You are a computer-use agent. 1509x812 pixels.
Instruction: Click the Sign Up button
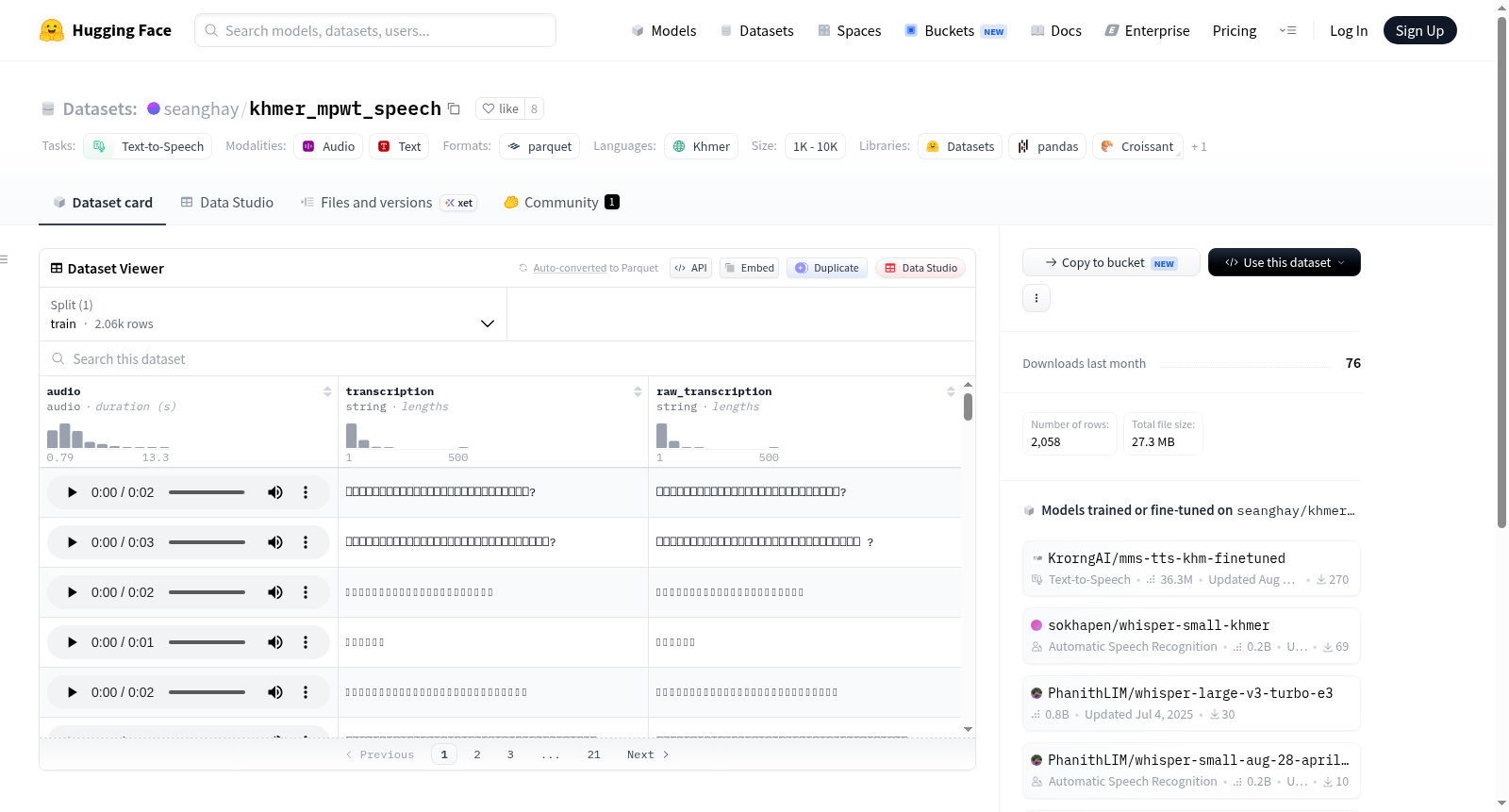pos(1419,30)
